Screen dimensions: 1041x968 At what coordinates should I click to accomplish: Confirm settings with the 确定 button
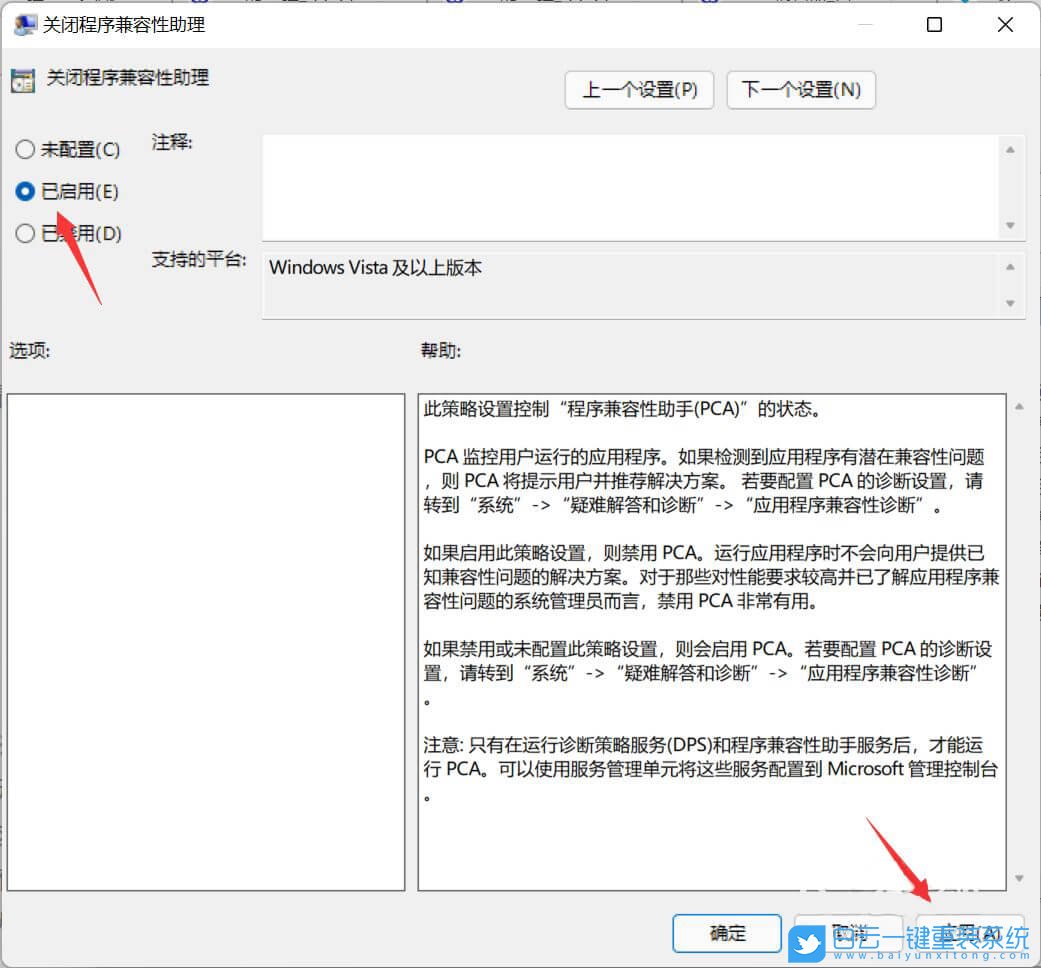point(727,933)
